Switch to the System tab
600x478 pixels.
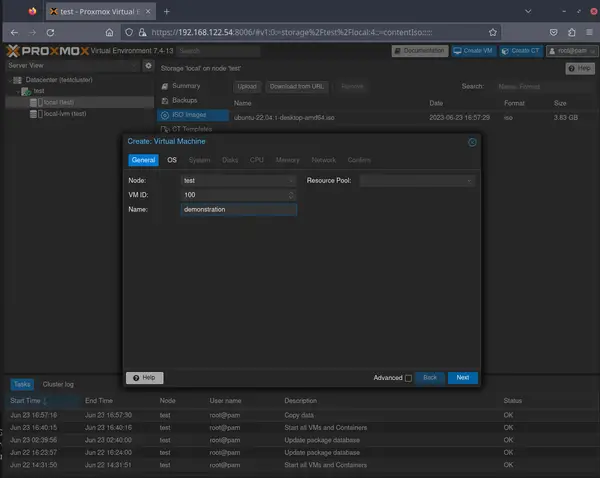click(199, 160)
